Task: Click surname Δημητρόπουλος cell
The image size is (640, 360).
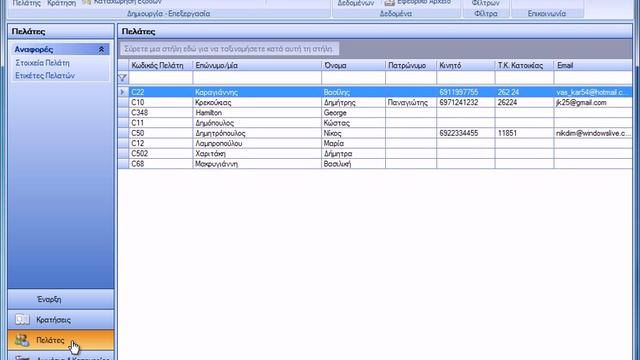Action: point(257,133)
